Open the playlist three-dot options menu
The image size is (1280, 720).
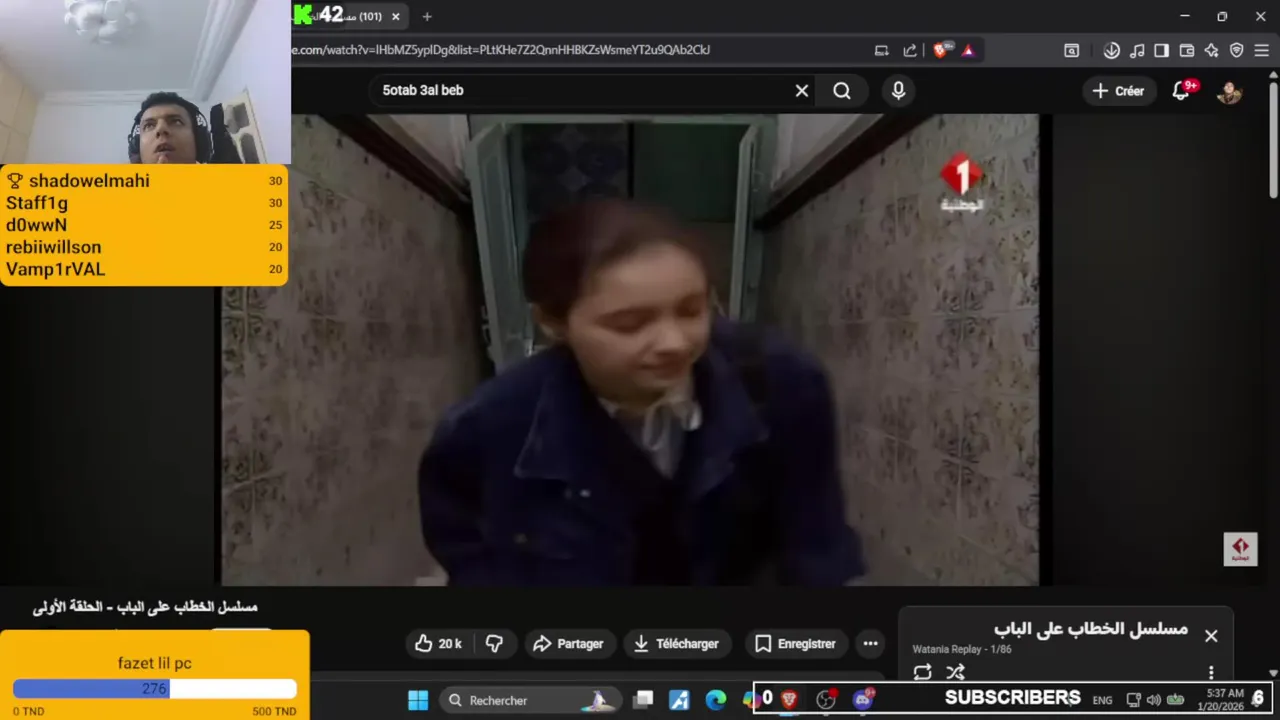click(1211, 673)
